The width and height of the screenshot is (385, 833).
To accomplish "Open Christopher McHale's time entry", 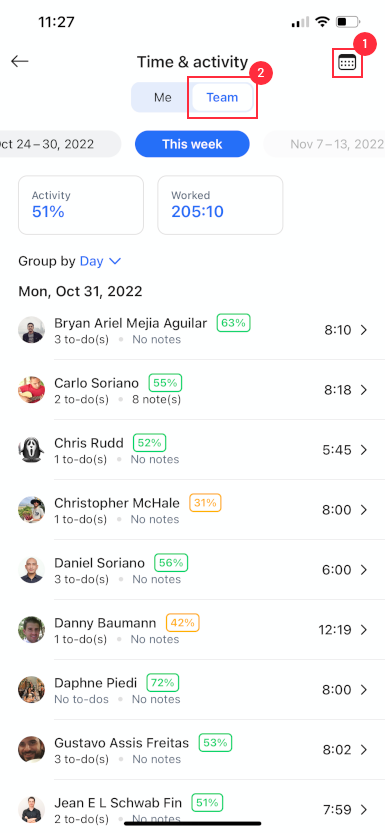I will pyautogui.click(x=192, y=509).
